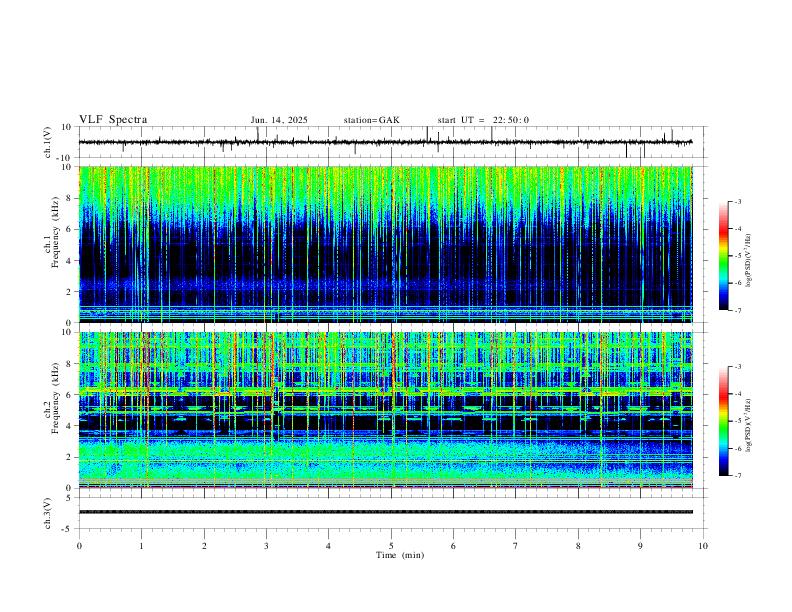Image resolution: width=792 pixels, height=612 pixels.
Task: Click the time axis tick label '7'
Action: tap(516, 546)
